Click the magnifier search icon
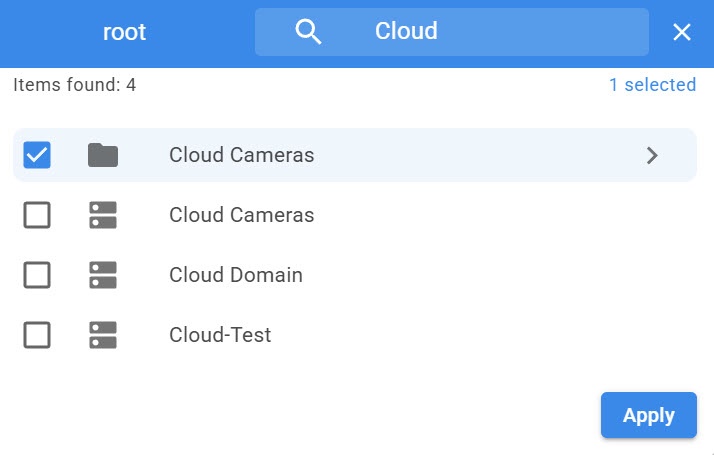Viewport: 714px width, 455px height. pyautogui.click(x=309, y=32)
